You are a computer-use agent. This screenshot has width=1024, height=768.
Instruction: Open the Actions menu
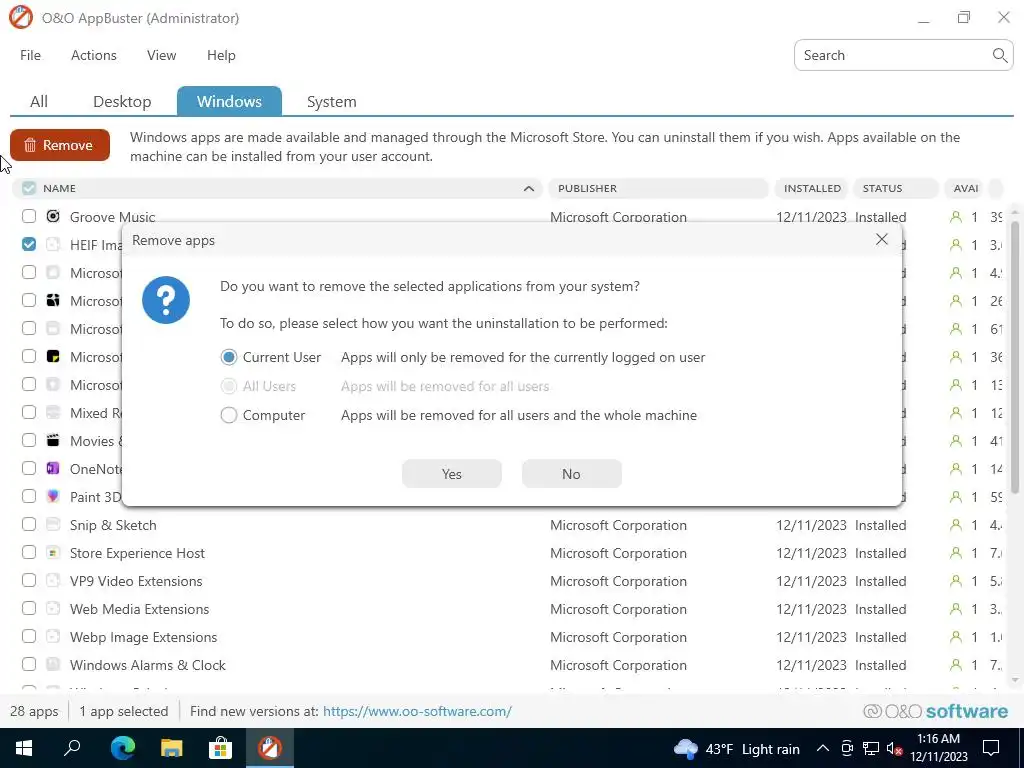click(93, 56)
